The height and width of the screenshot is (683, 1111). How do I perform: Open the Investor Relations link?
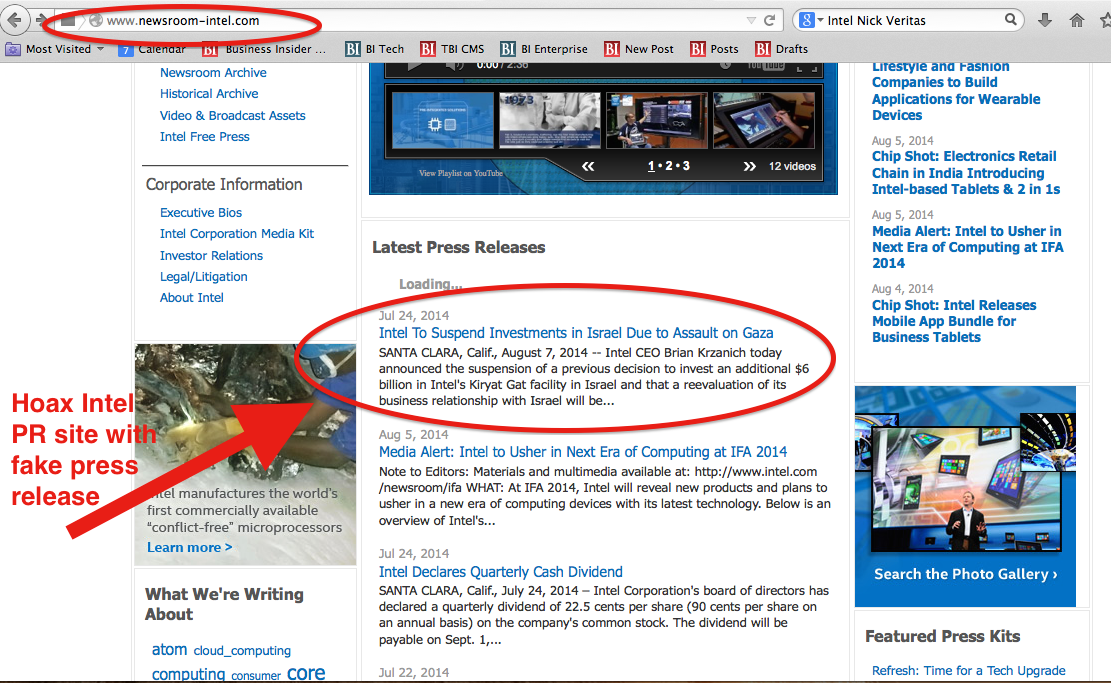click(x=211, y=255)
